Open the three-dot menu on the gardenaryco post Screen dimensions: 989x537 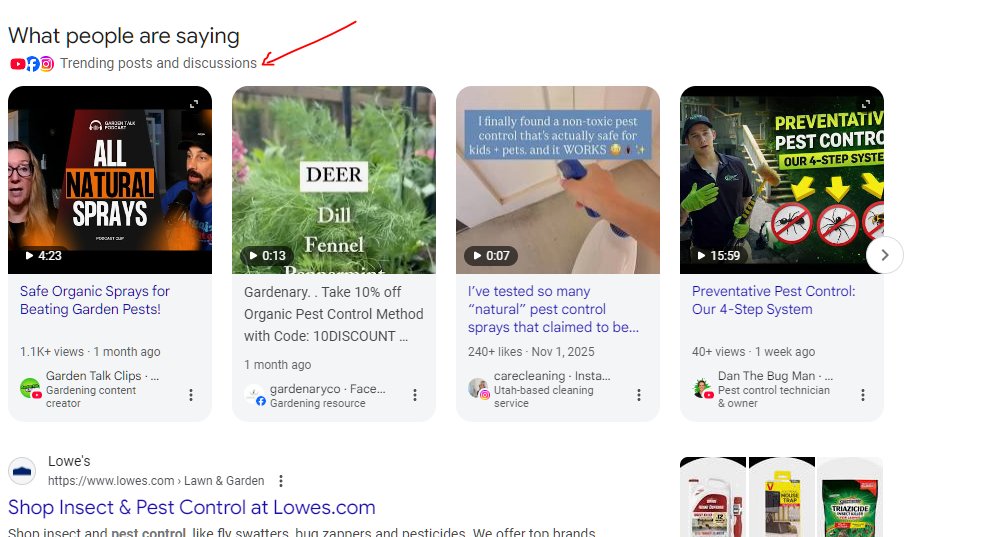point(415,395)
